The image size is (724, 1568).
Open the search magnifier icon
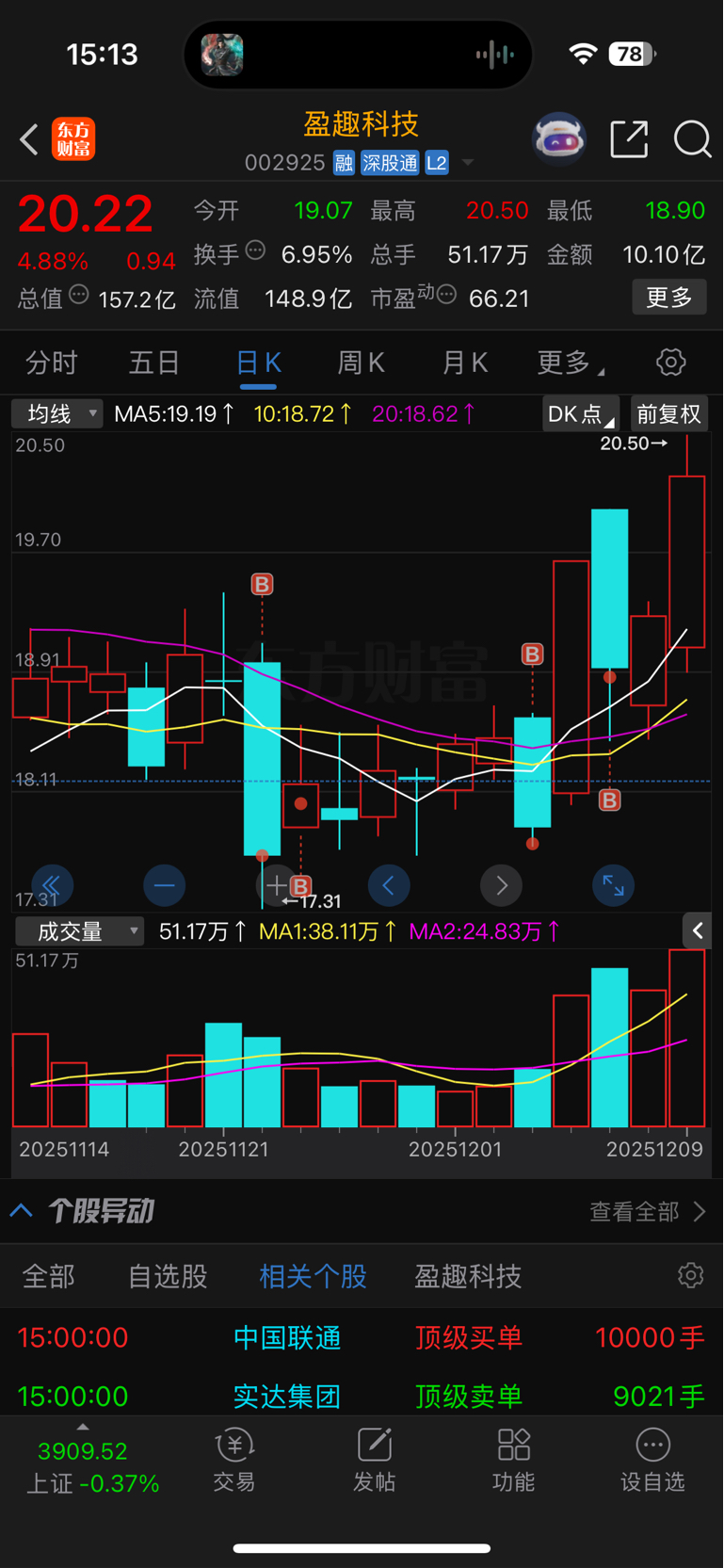click(692, 139)
